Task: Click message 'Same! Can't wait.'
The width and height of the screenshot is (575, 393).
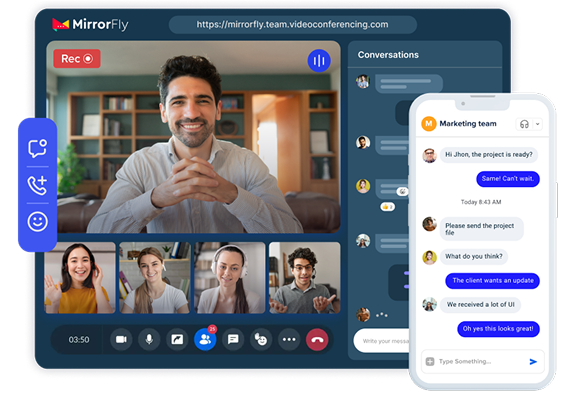Action: pyautogui.click(x=508, y=179)
